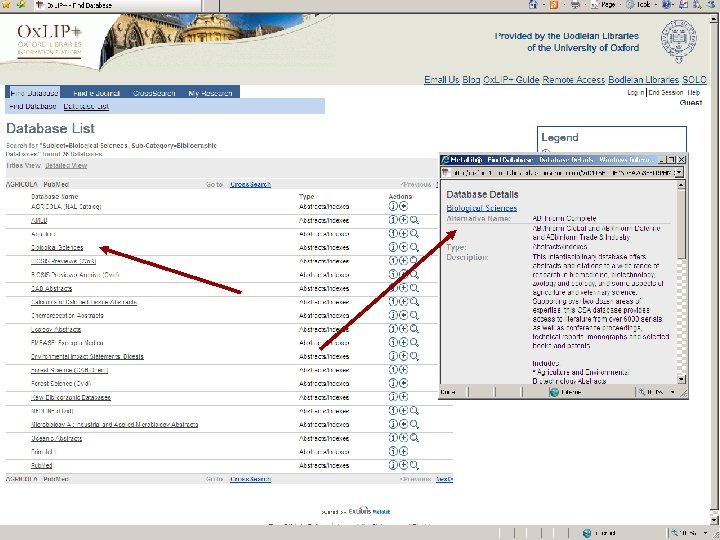Screen dimensions: 720x540
Task: Switch to Find e-Journal tab
Action: click(96, 93)
